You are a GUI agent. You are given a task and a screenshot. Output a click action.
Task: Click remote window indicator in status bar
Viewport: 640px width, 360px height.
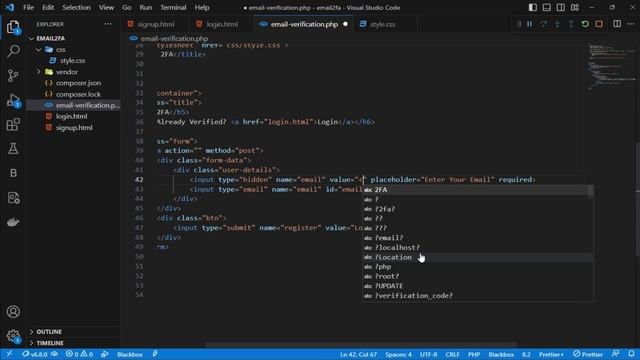coord(9,354)
